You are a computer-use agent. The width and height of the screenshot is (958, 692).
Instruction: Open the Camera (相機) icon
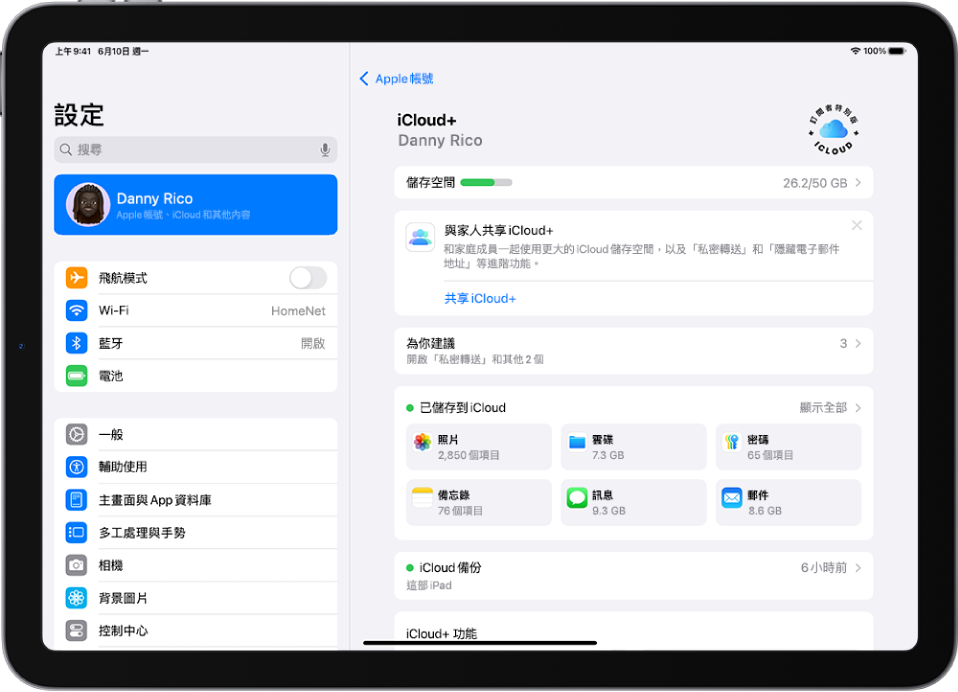[76, 565]
